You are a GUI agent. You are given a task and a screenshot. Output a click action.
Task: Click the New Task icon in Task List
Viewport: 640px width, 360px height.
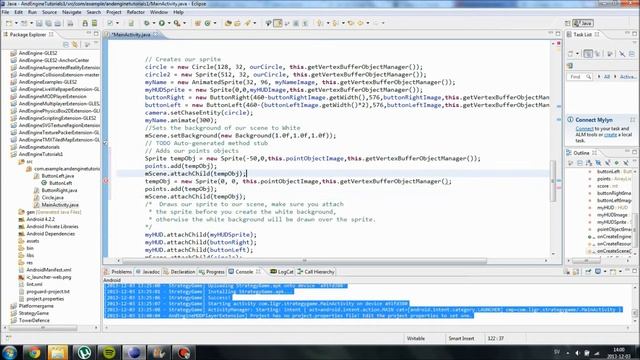[571, 53]
